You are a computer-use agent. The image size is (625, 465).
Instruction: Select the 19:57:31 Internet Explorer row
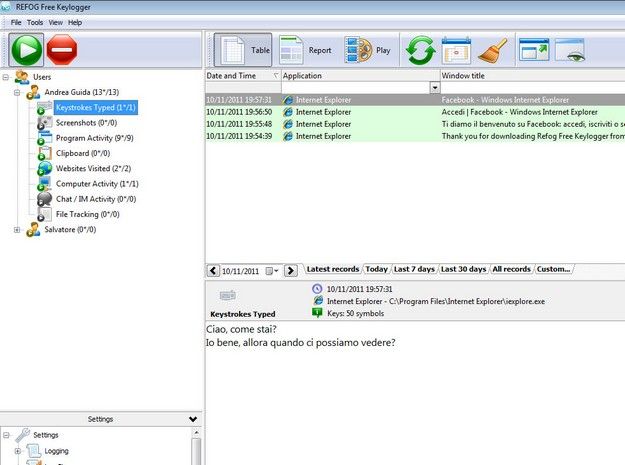pos(415,100)
